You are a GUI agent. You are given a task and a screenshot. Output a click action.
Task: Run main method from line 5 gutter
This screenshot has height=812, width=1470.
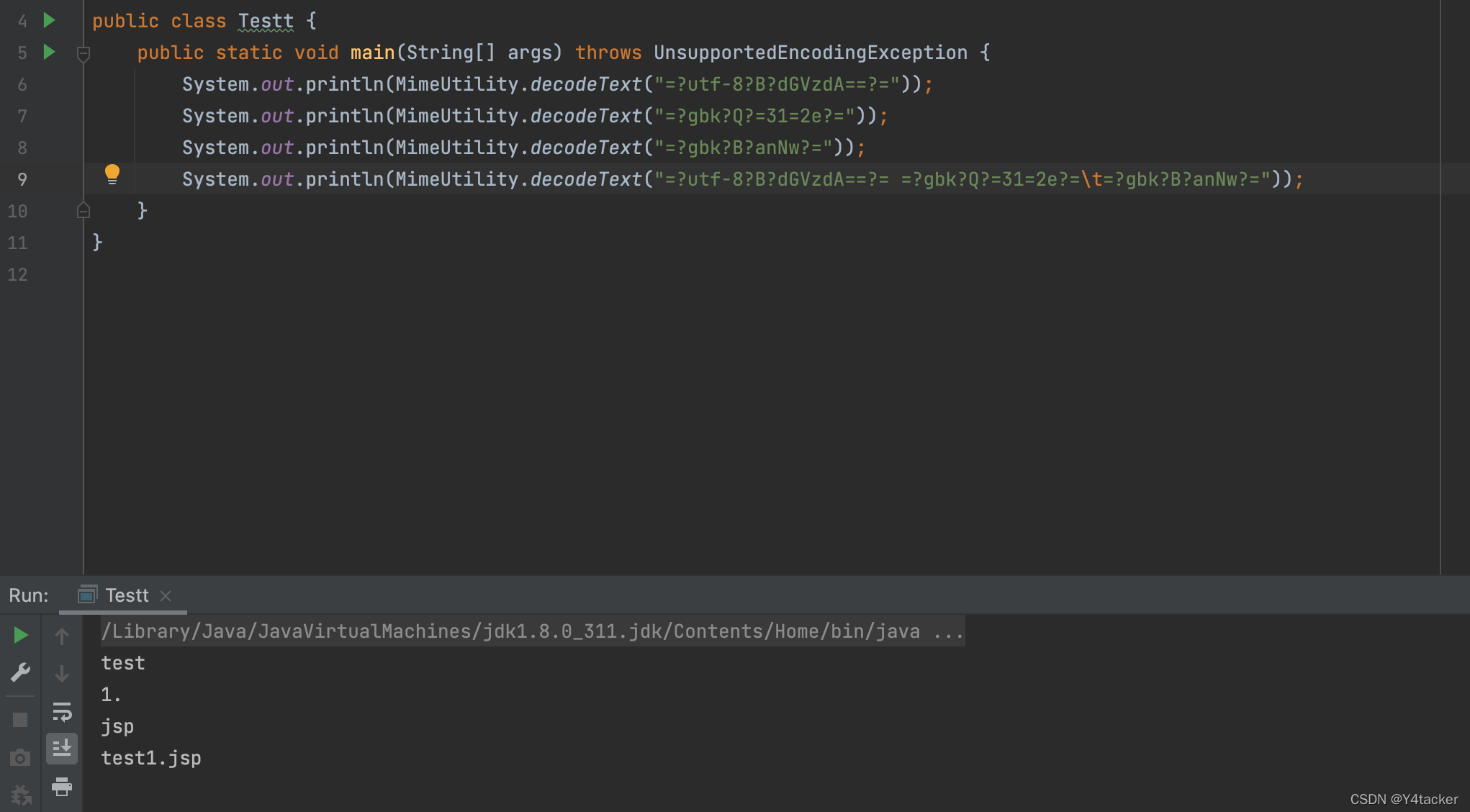[x=49, y=52]
